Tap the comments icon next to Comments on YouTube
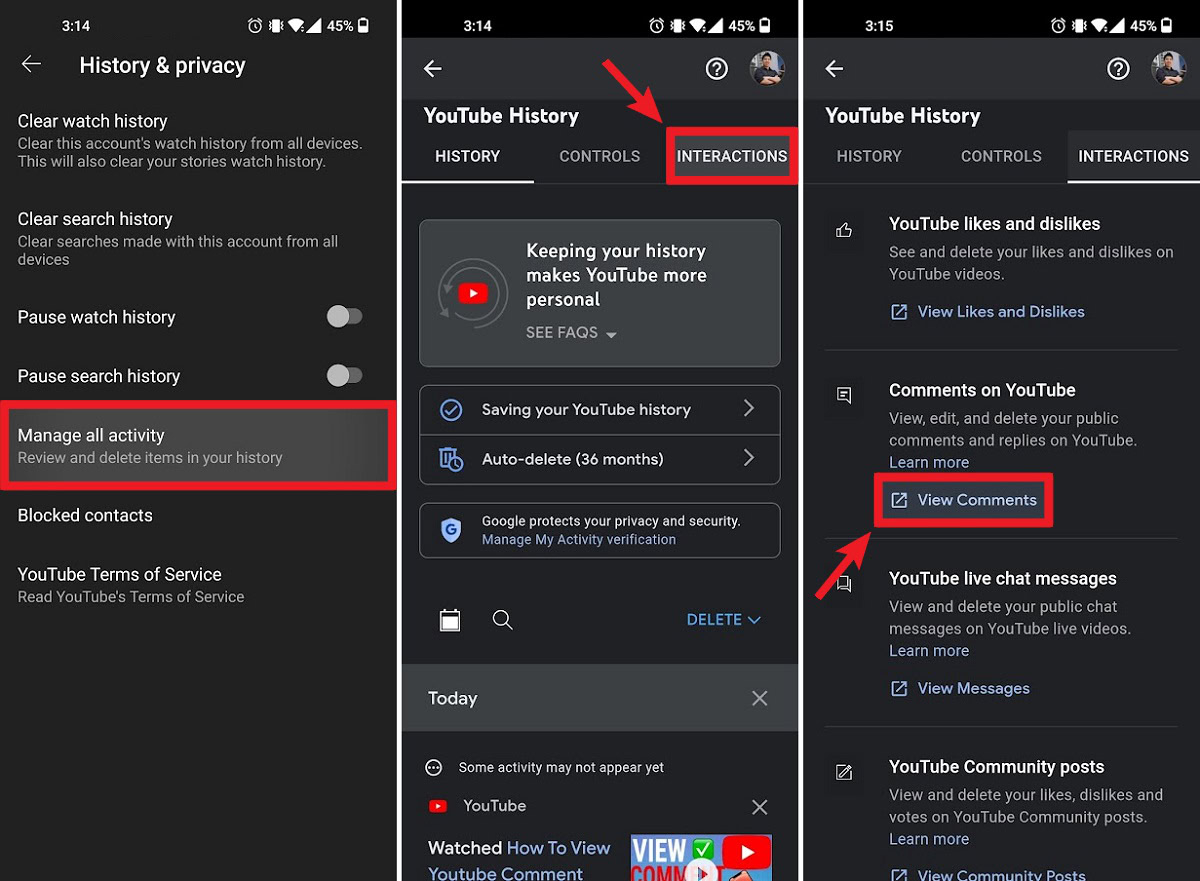 (x=844, y=396)
